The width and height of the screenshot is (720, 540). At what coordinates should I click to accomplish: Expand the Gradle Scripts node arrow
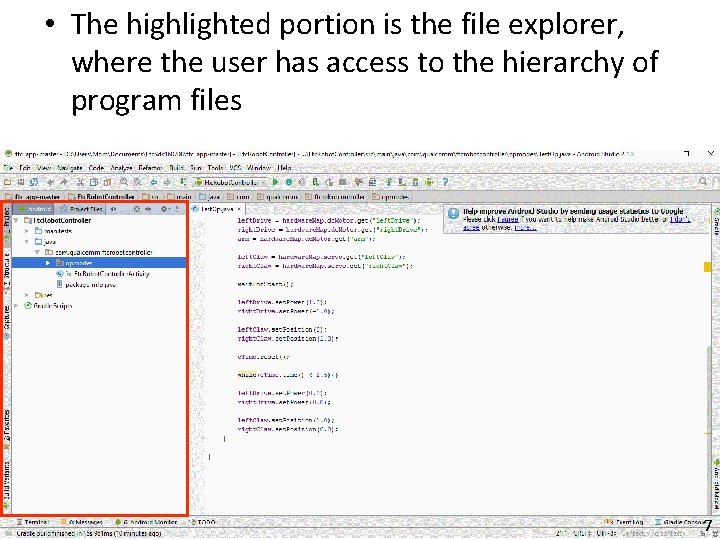pos(17,306)
